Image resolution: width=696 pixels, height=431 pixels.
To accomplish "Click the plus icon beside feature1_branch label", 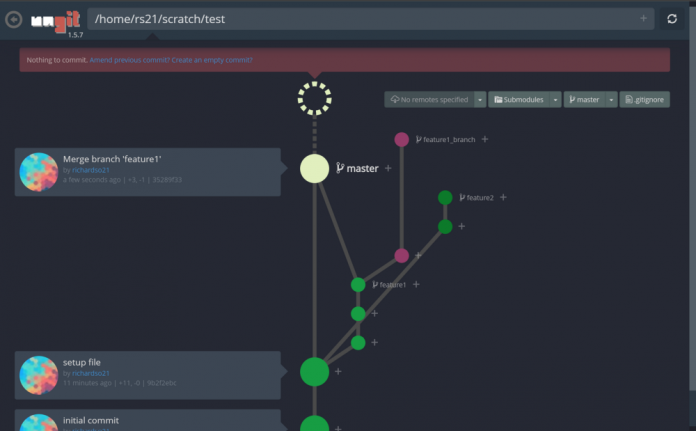I will pos(485,139).
